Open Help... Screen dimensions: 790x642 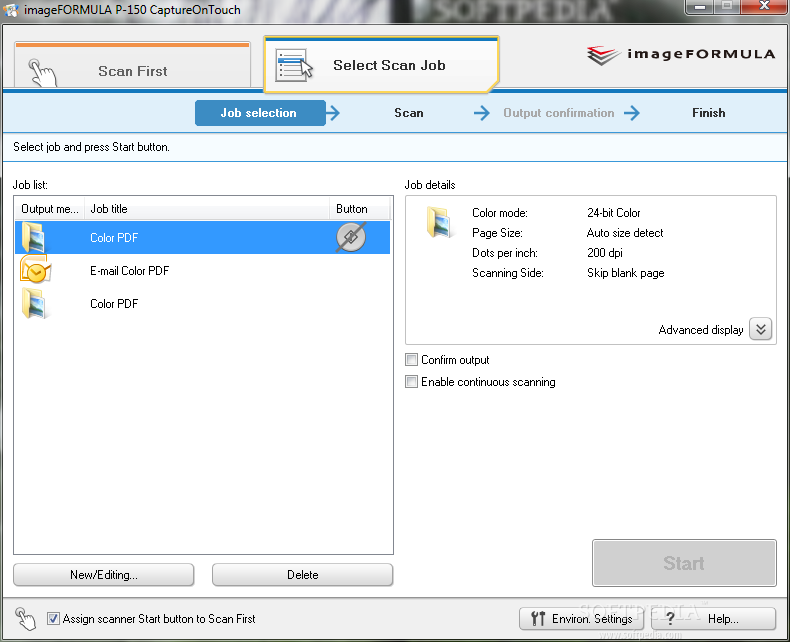click(x=713, y=619)
